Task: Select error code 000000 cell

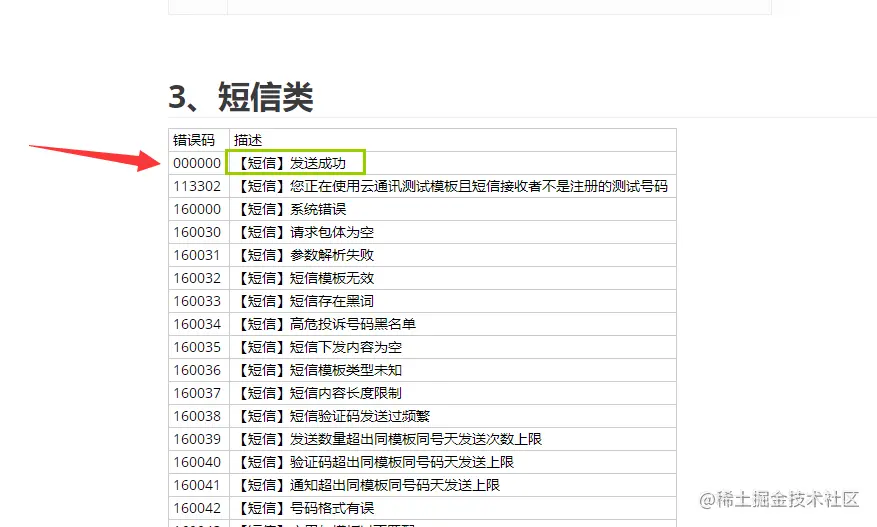Action: [x=197, y=163]
